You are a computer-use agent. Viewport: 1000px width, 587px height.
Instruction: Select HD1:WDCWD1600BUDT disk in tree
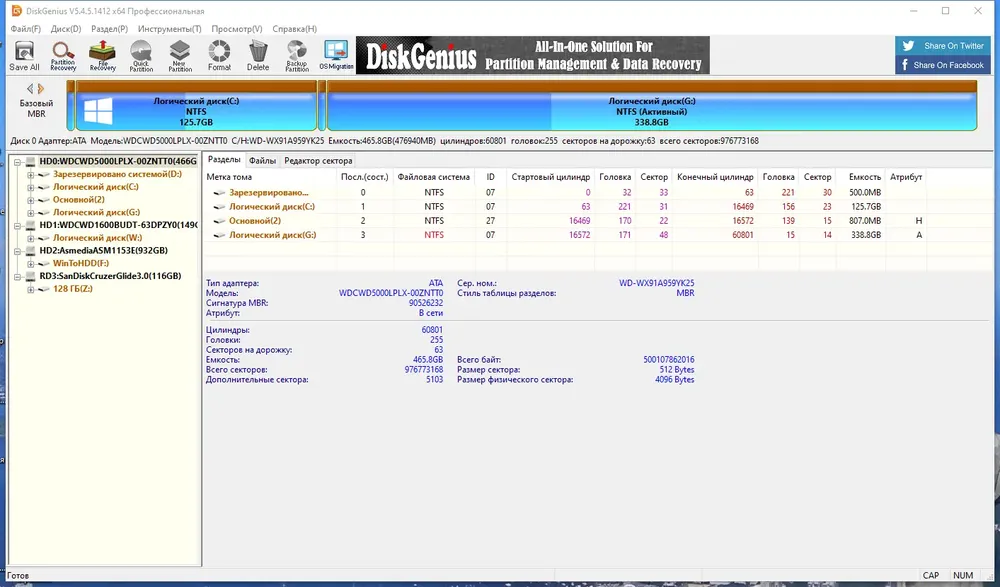[x=118, y=225]
